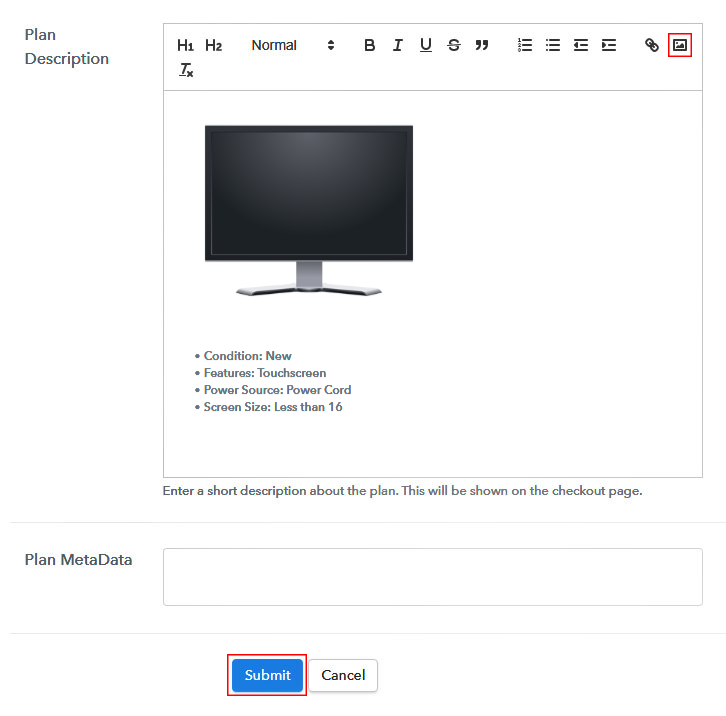Image resolution: width=726 pixels, height=716 pixels.
Task: Clear text formatting
Action: click(186, 70)
